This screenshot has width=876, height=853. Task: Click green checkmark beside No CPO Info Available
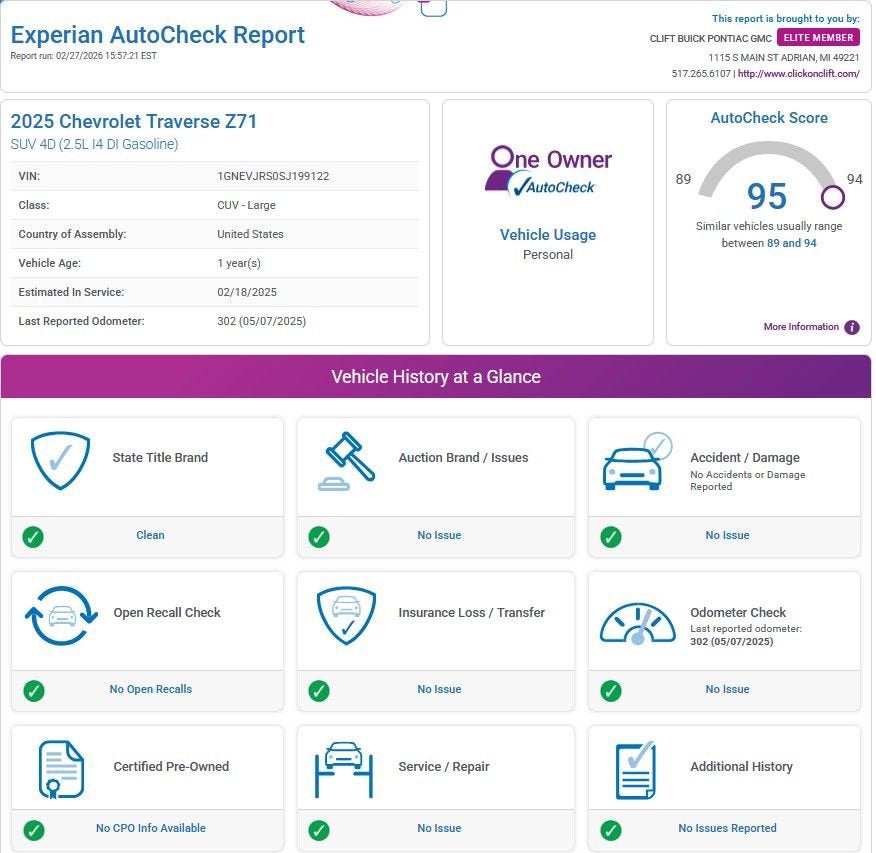33,830
